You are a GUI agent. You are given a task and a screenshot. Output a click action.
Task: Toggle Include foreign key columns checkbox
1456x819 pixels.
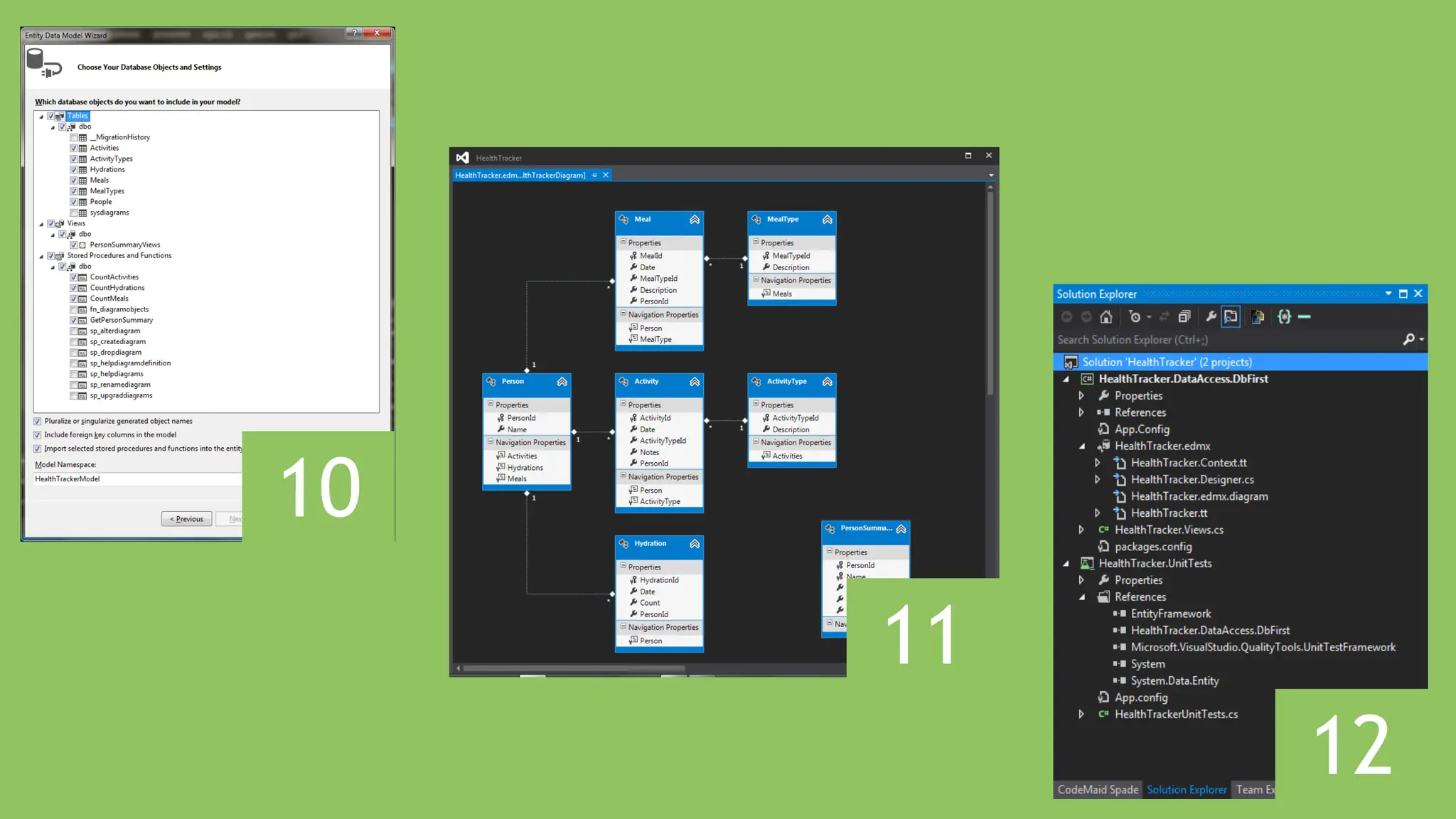(38, 435)
